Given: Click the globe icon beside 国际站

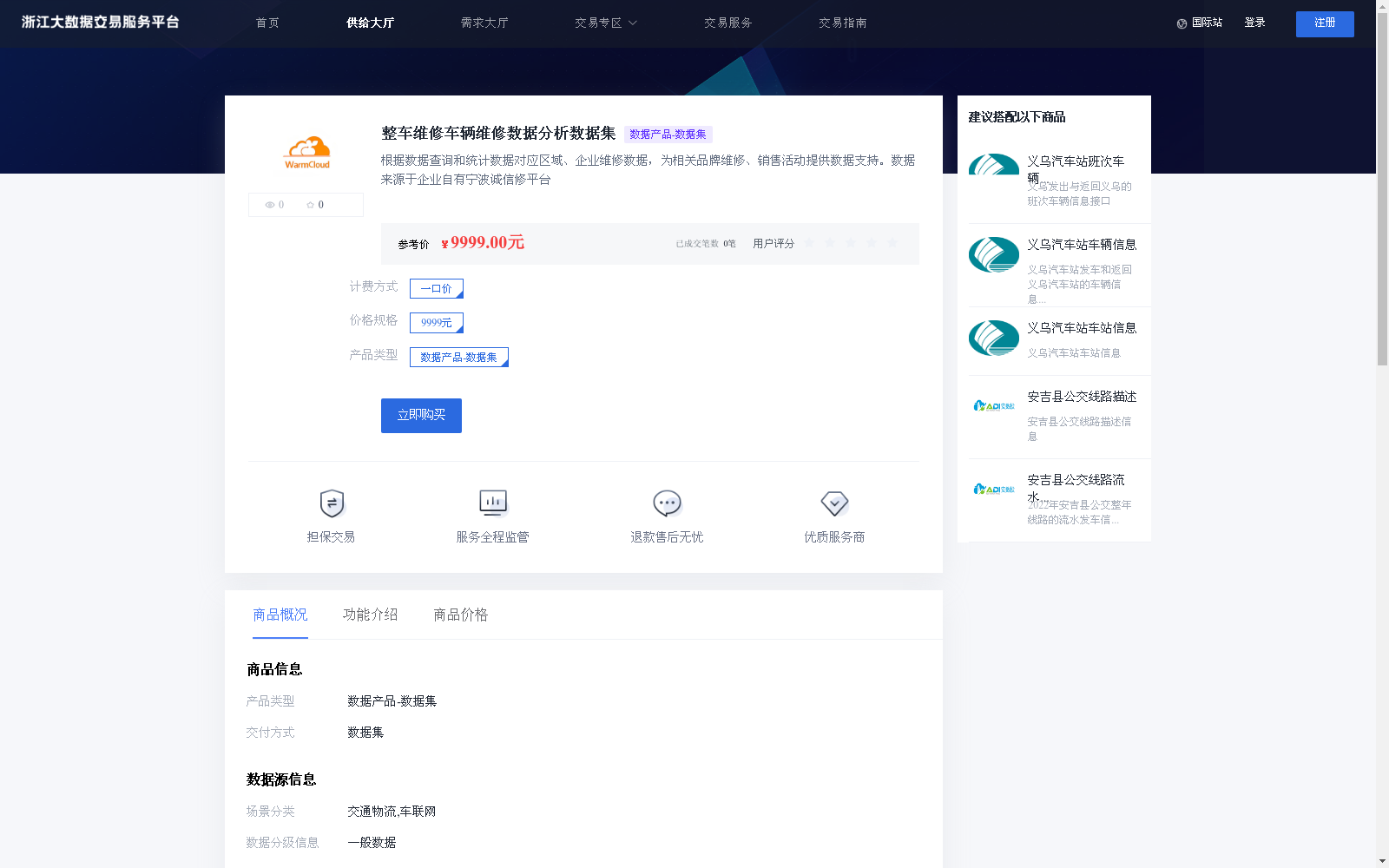Looking at the screenshot, I should [x=1182, y=23].
